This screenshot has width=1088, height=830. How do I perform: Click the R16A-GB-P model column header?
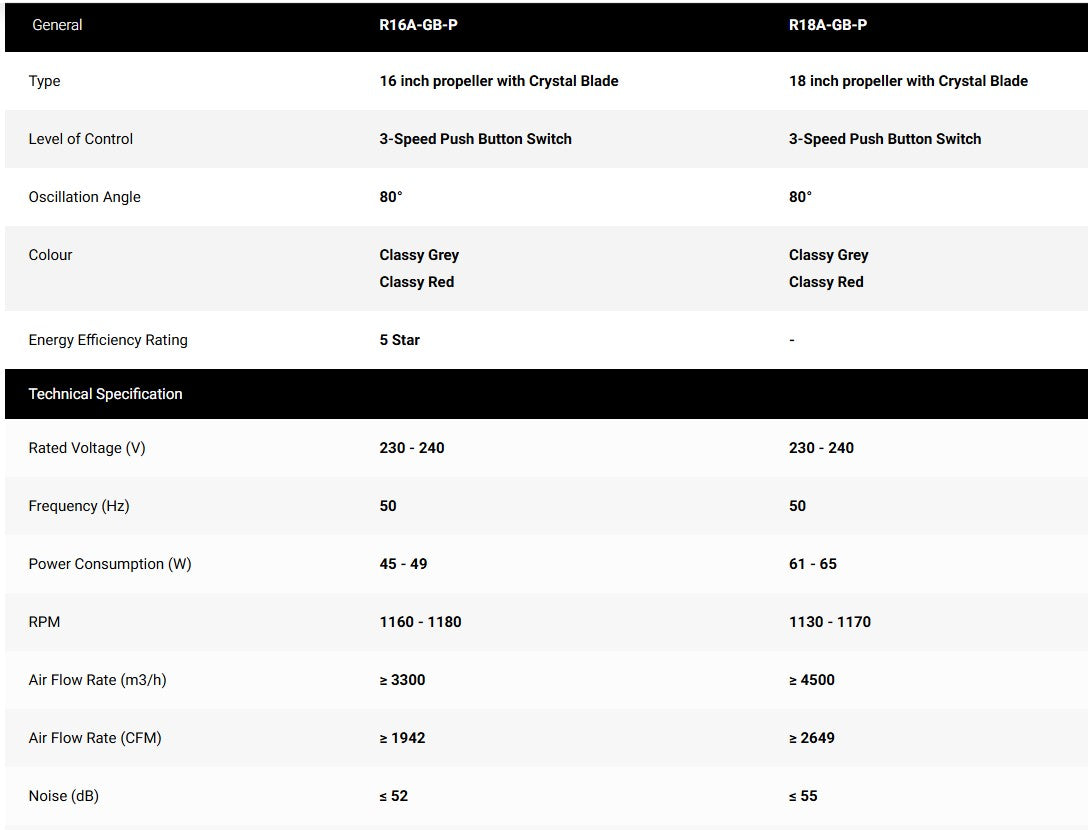click(x=418, y=25)
